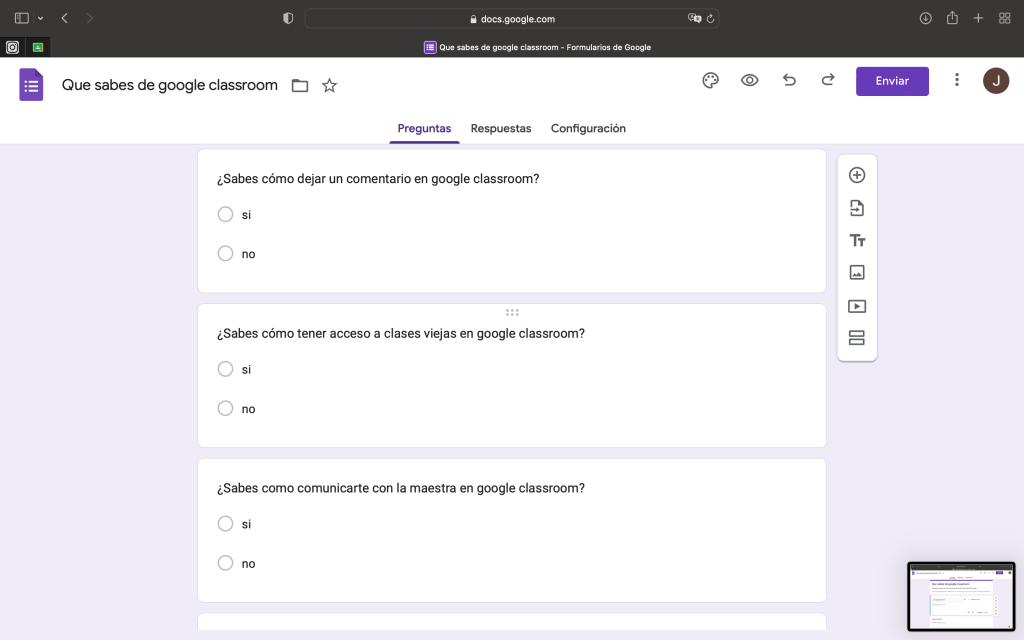Click the Add video icon

pyautogui.click(x=856, y=306)
